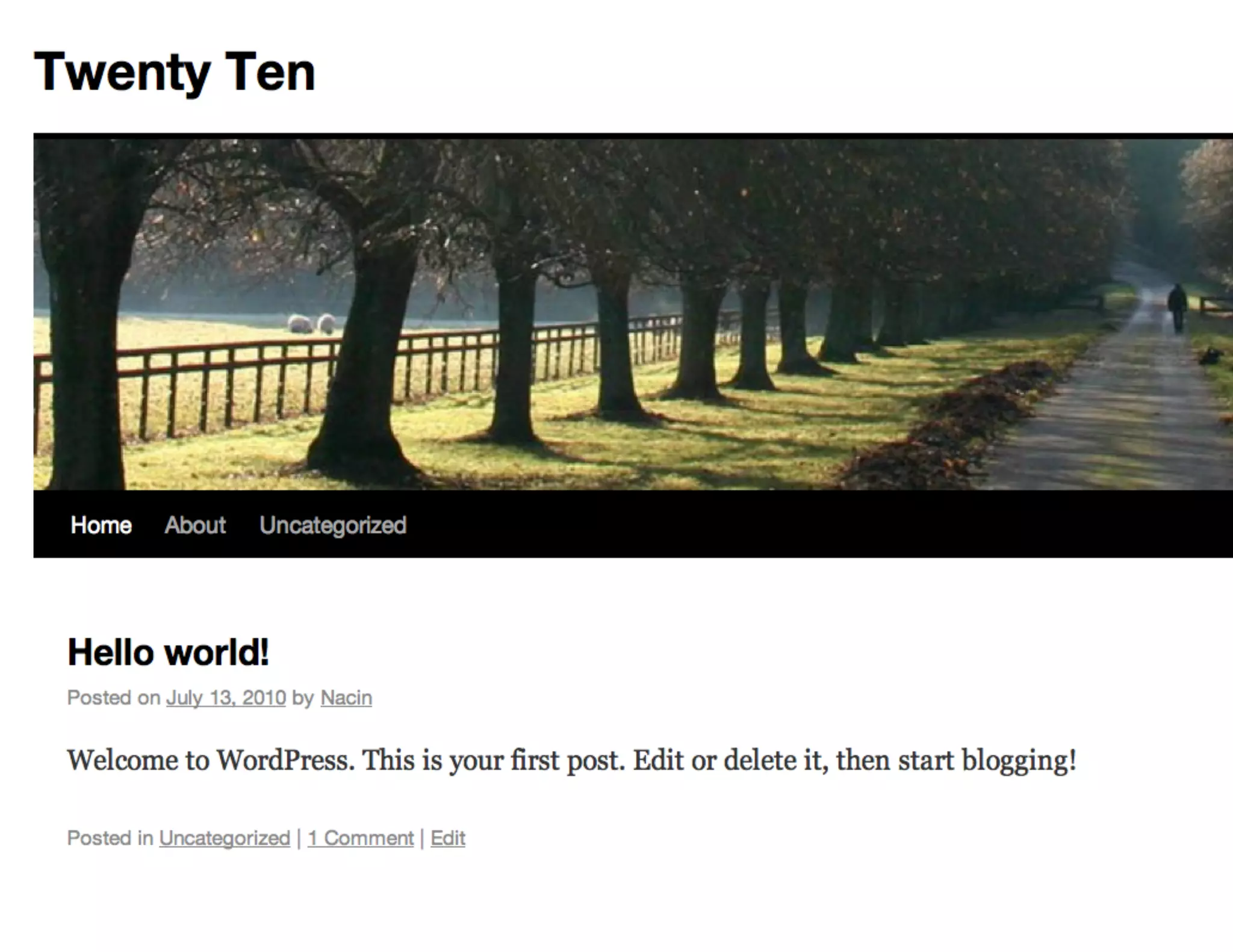This screenshot has width=1233, height=952.
Task: Open the About page in navigation
Action: pos(195,525)
